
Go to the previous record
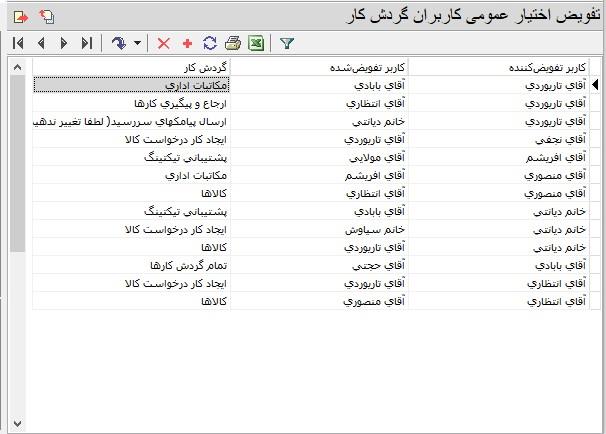41,44
